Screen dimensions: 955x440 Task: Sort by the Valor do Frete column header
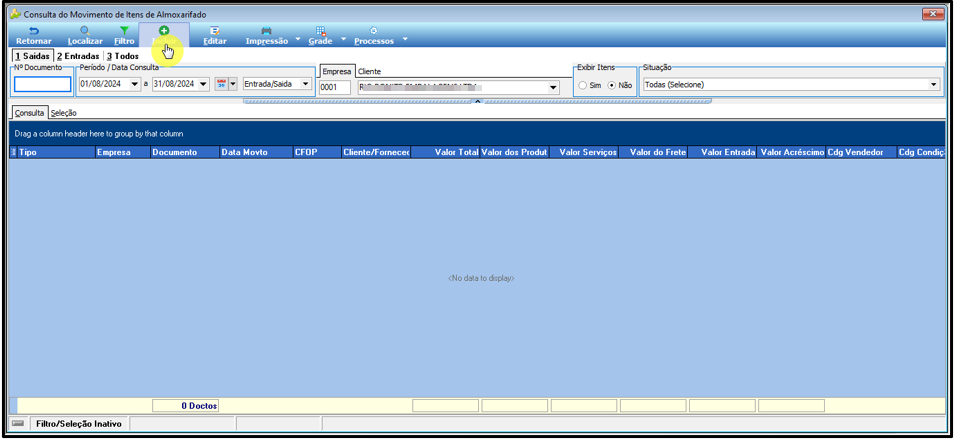coord(654,152)
